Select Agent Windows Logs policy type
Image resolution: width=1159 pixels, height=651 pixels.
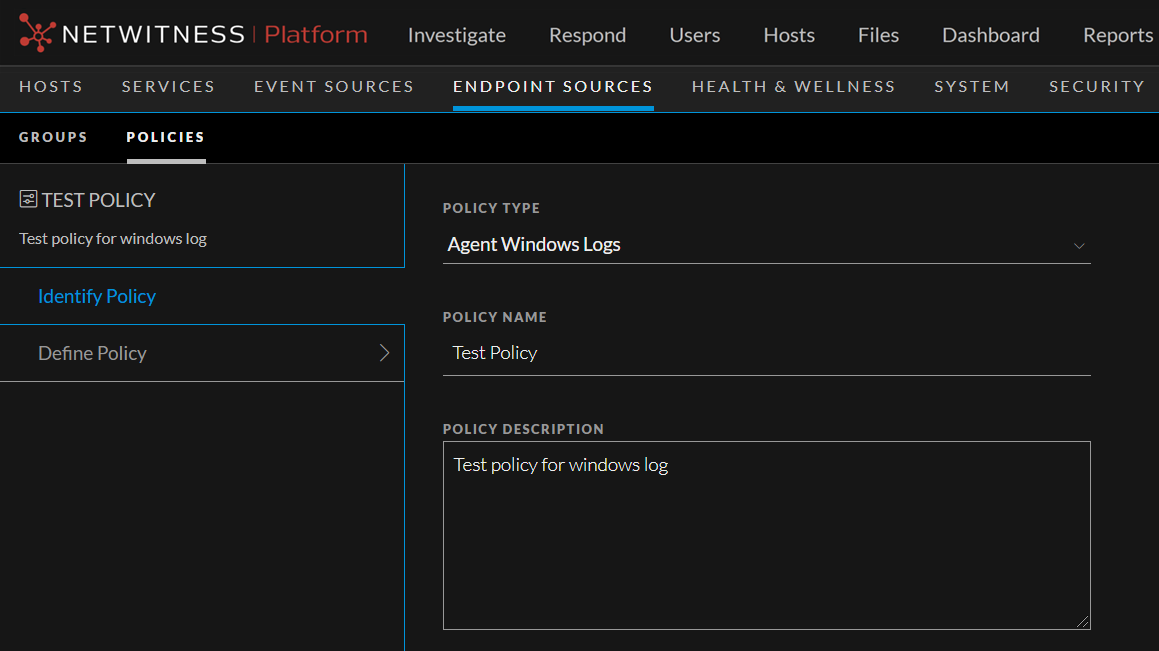(534, 245)
